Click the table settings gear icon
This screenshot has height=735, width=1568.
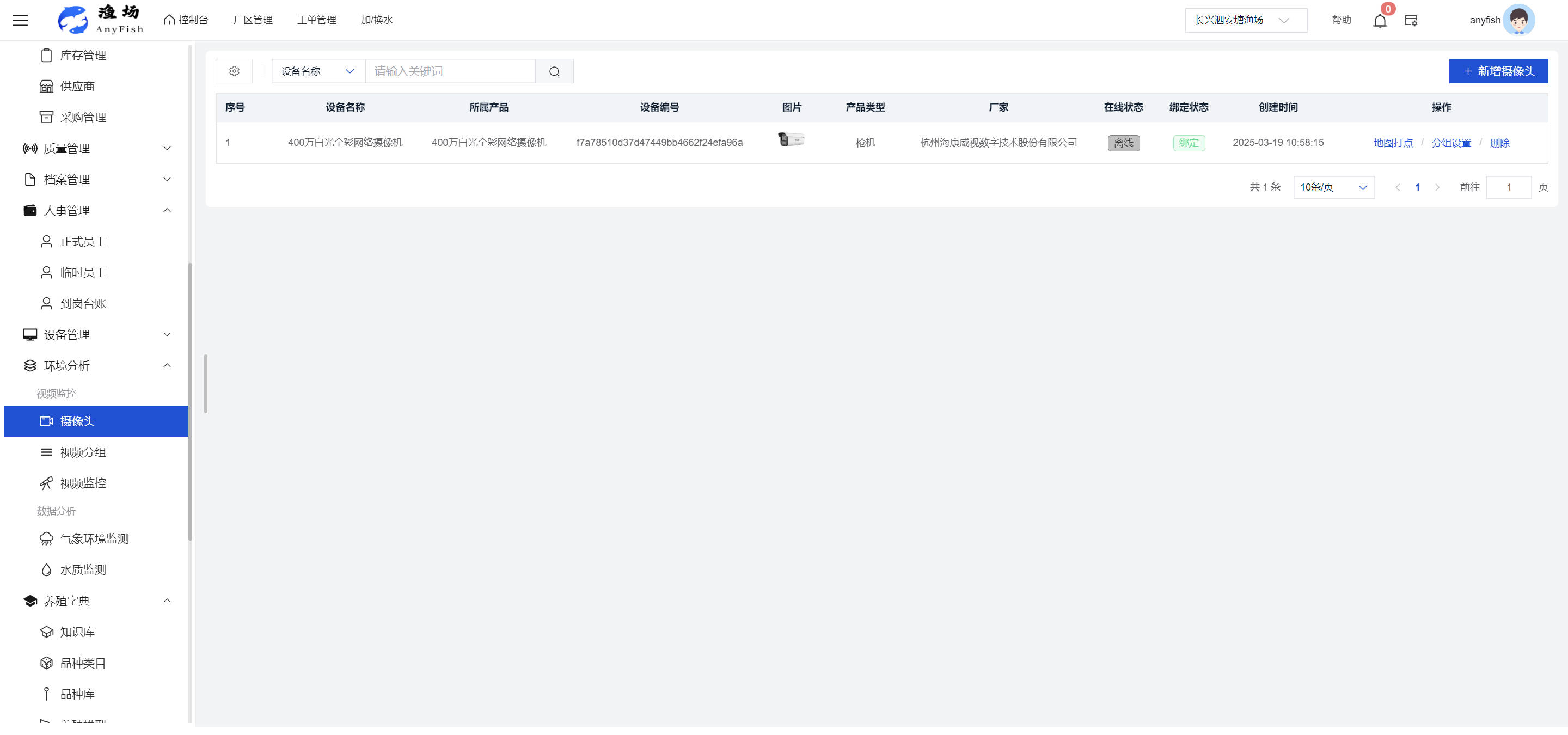click(234, 71)
